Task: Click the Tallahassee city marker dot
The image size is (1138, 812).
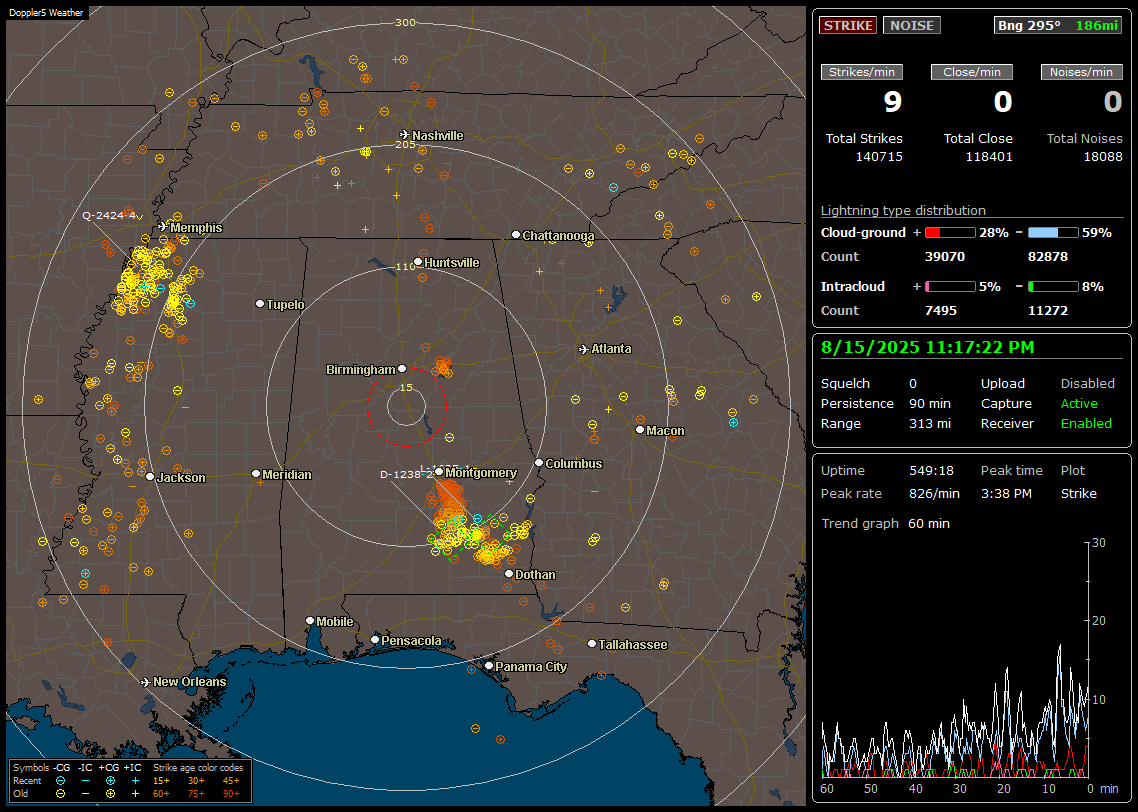Action: tap(592, 644)
